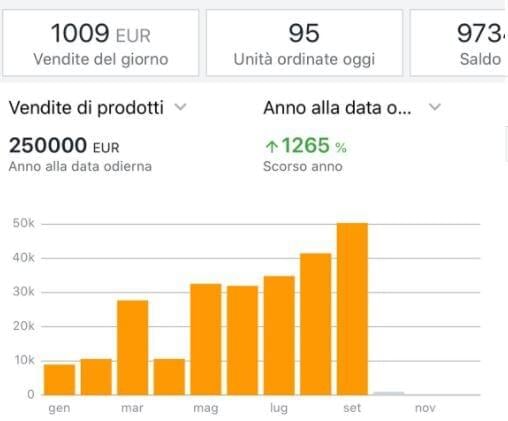508x421 pixels.
Task: Select the June sales bar
Action: 242,340
